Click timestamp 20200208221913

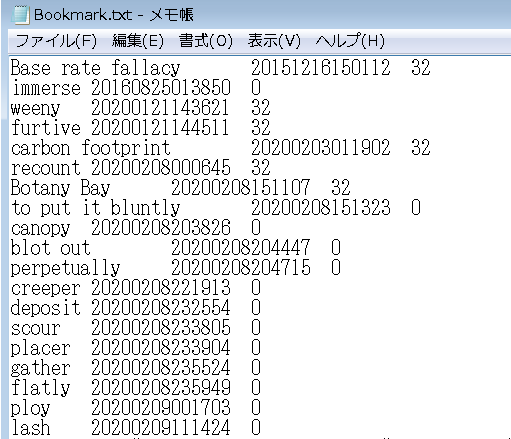[161, 288]
